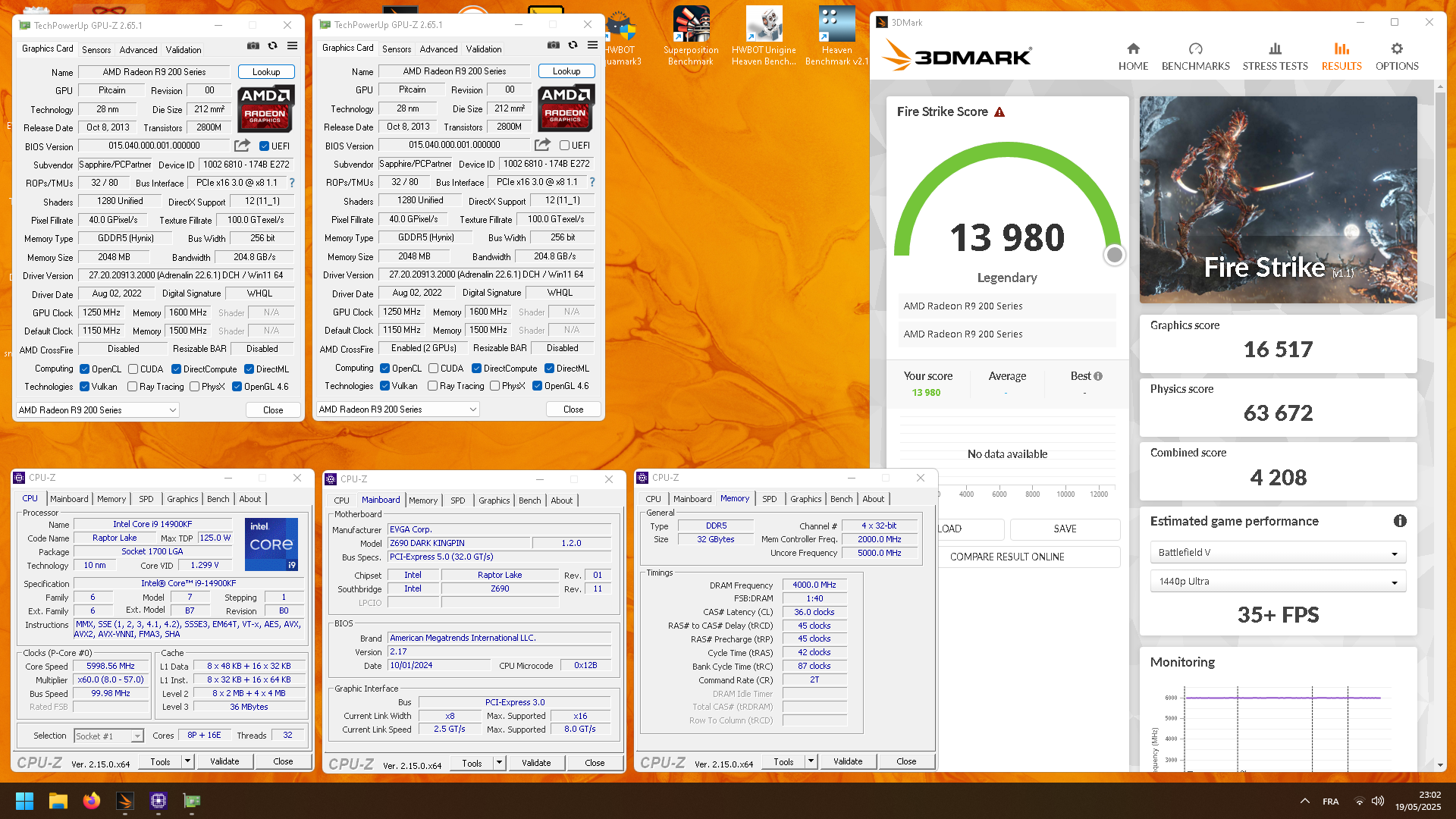The image size is (1456, 819).
Task: Open hamburger menu in left GPU-Z window
Action: click(292, 46)
